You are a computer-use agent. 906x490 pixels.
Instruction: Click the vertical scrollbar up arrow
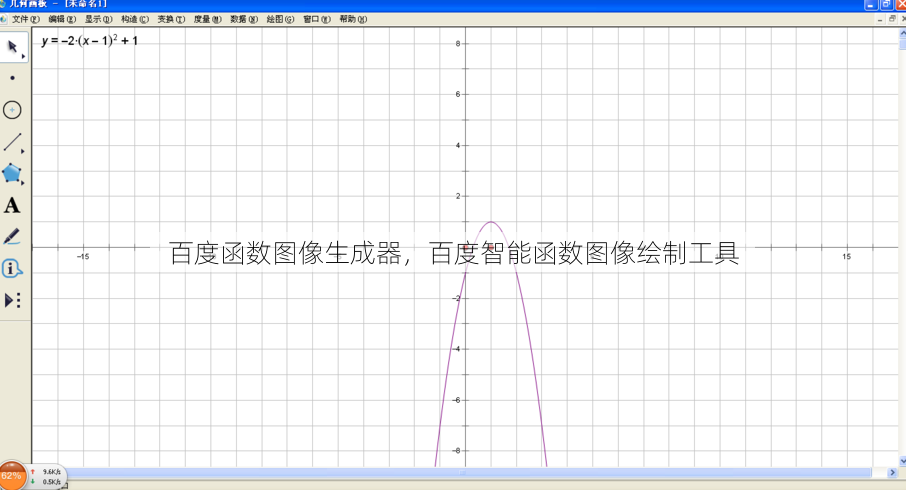pos(903,33)
